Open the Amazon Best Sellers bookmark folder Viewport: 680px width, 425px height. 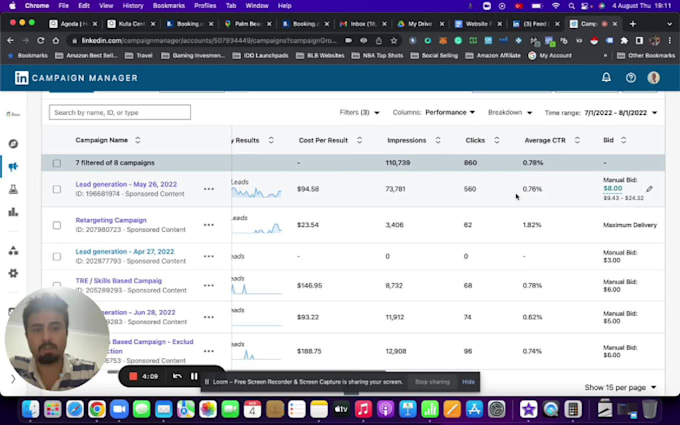(x=87, y=56)
